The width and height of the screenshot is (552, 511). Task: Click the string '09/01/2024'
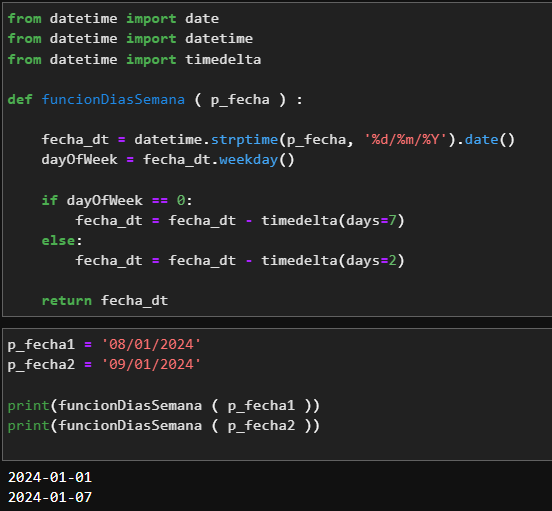point(151,365)
